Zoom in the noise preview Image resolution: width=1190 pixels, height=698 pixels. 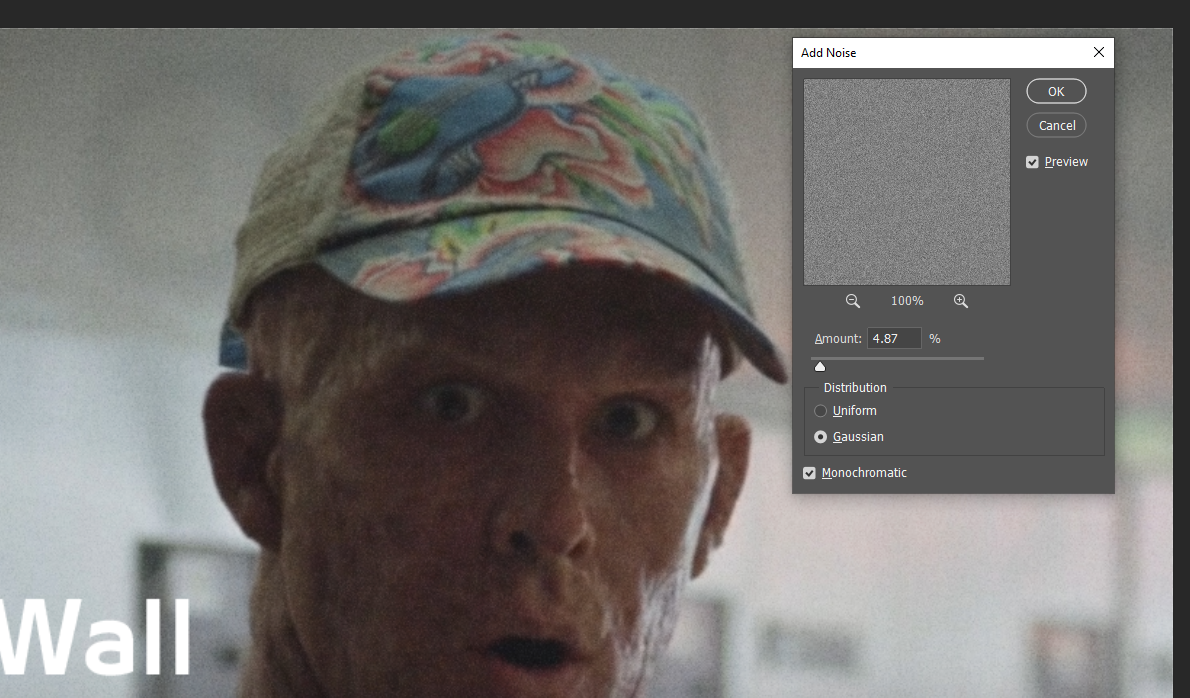[961, 301]
